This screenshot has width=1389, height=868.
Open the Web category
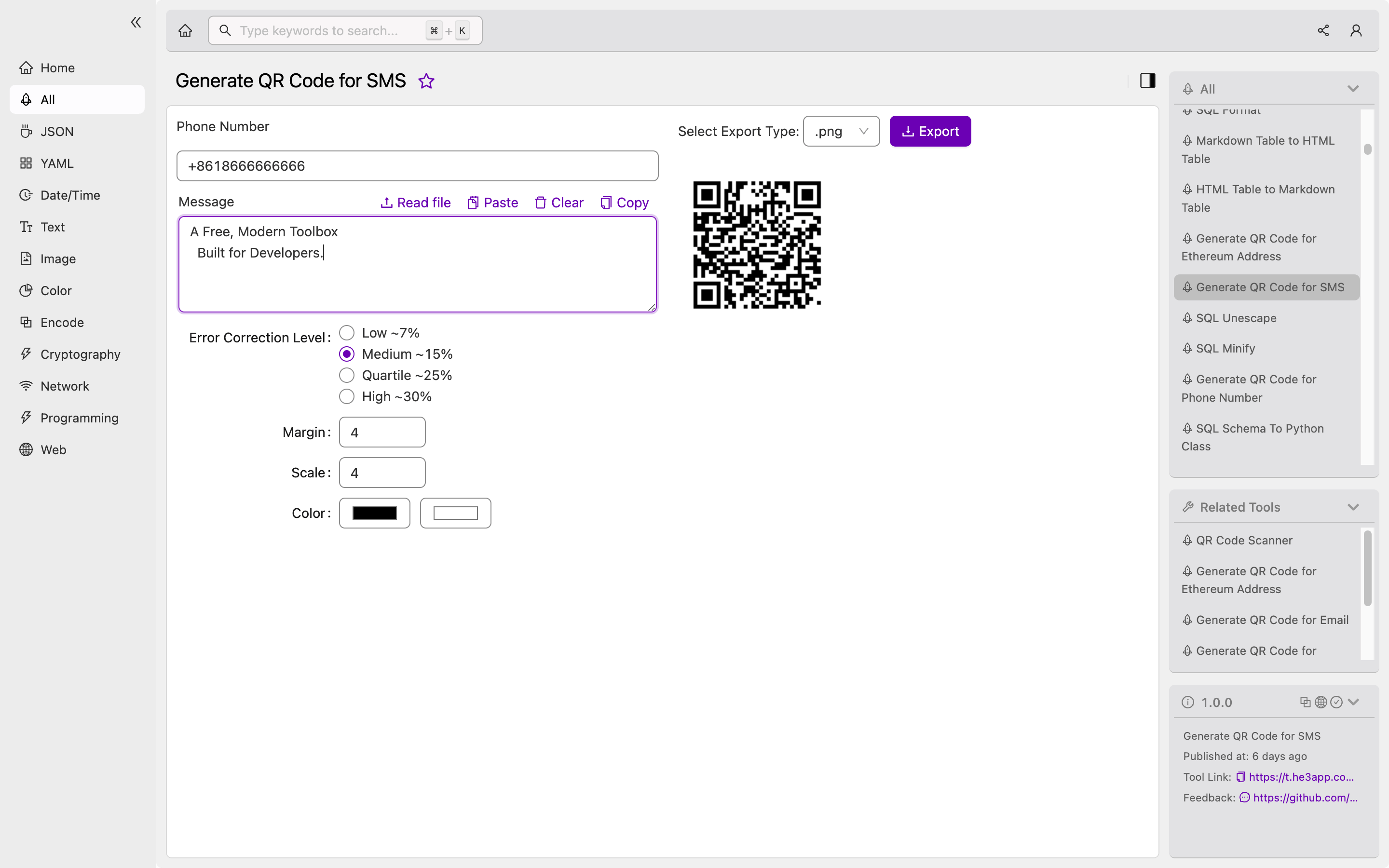pyautogui.click(x=77, y=450)
